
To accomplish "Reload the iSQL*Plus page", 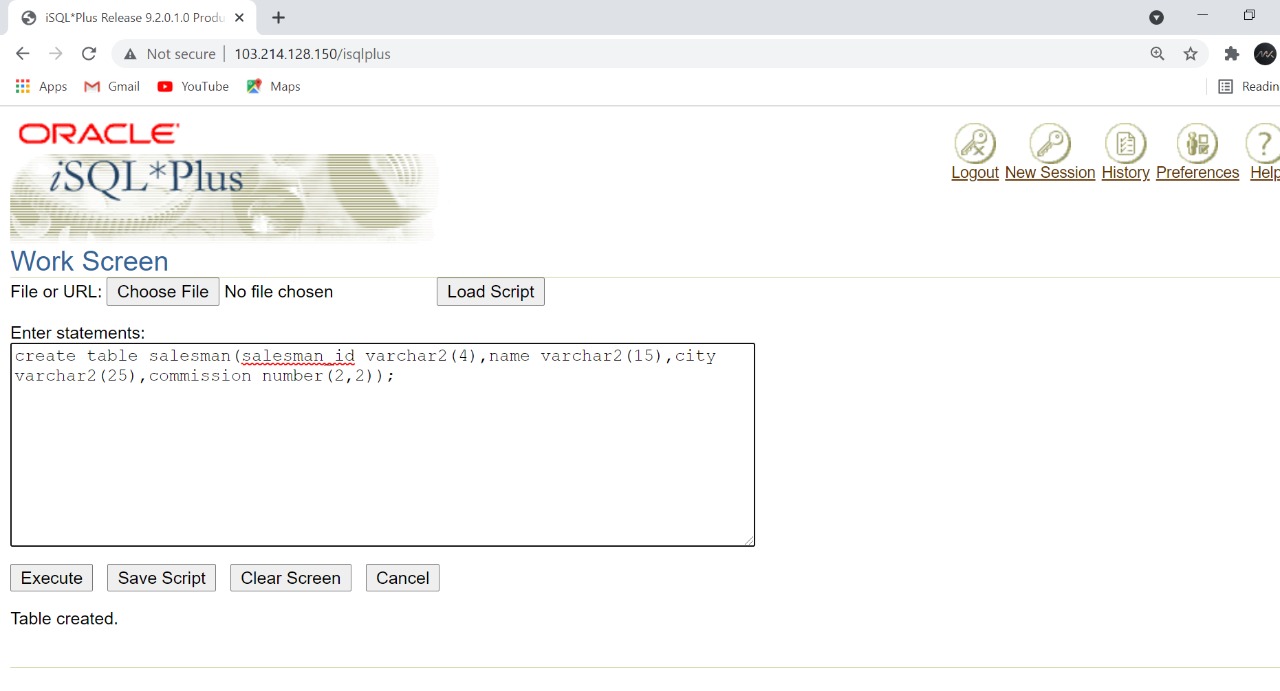I will (x=89, y=54).
